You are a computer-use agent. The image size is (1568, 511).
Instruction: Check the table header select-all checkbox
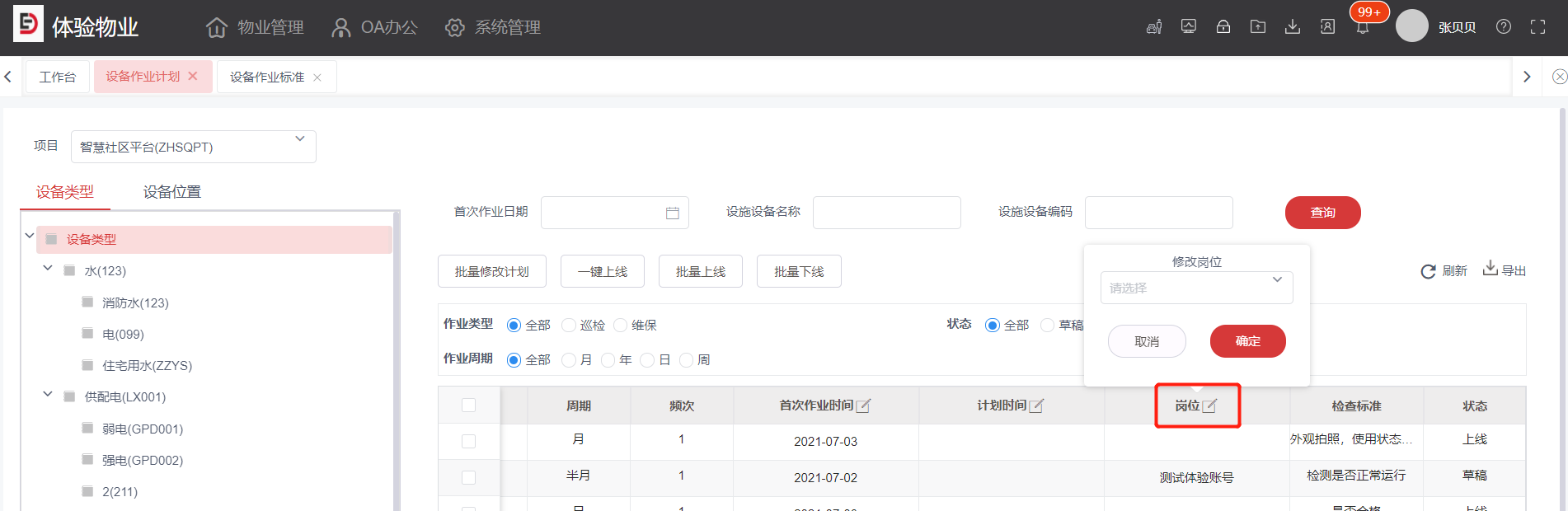468,405
